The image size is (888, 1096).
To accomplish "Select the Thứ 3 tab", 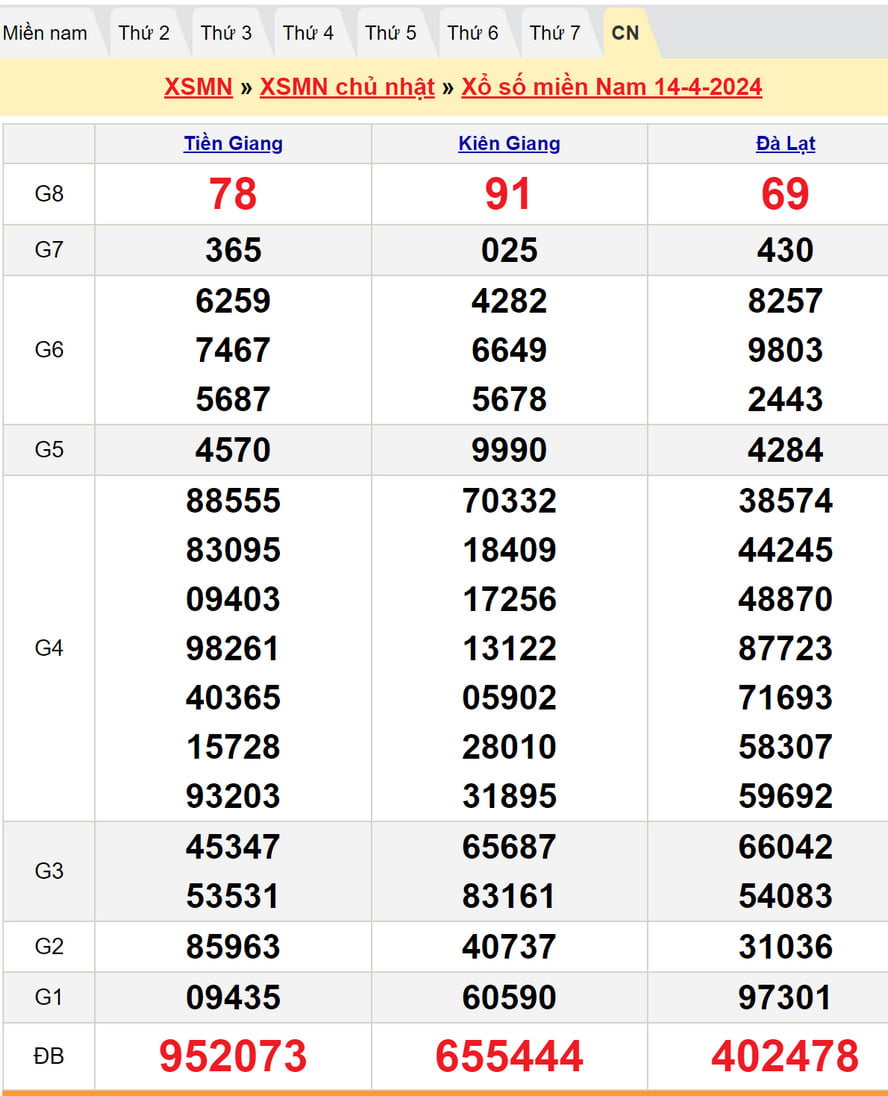I will pos(226,33).
